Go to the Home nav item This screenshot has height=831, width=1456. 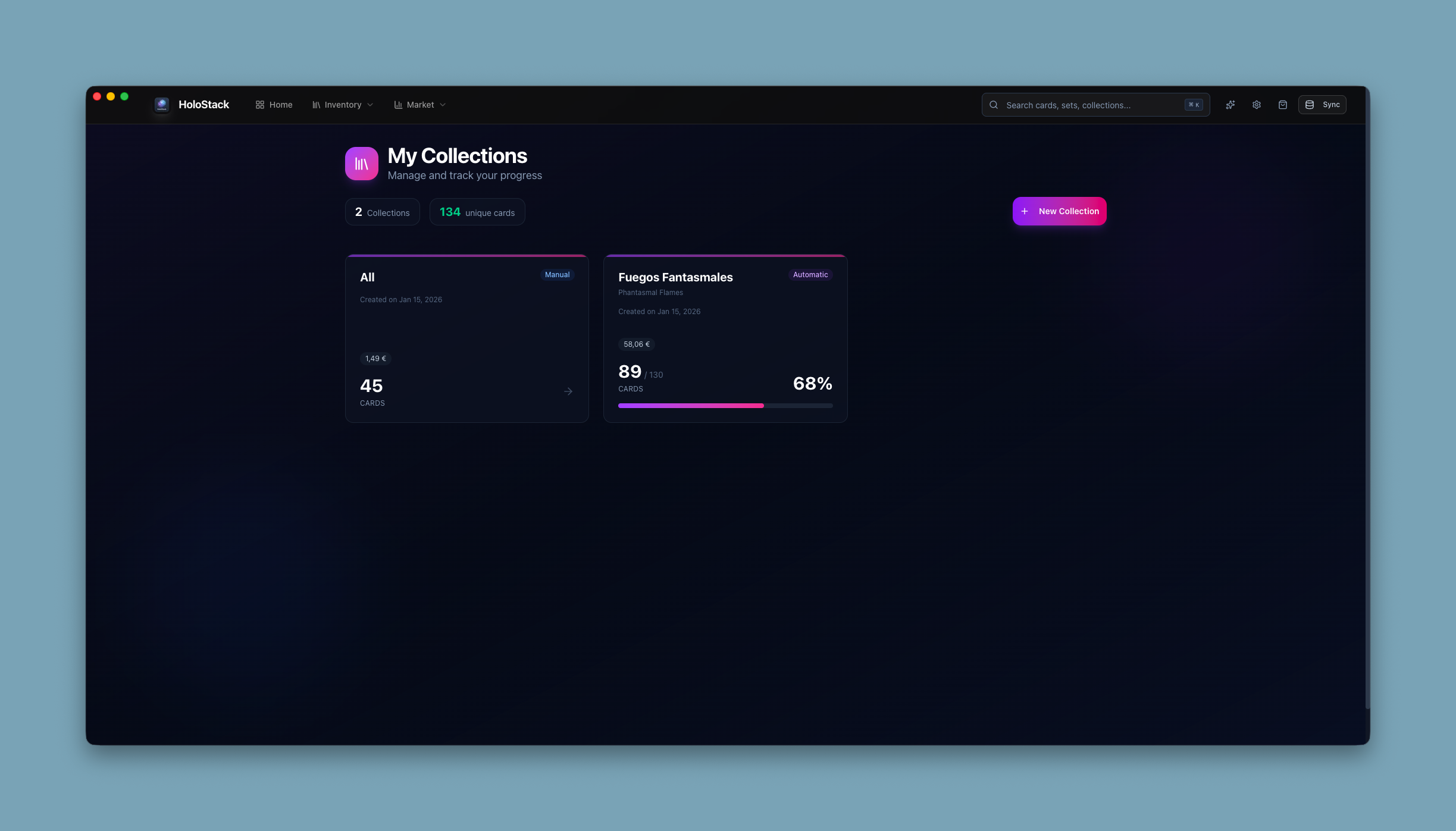tap(274, 105)
